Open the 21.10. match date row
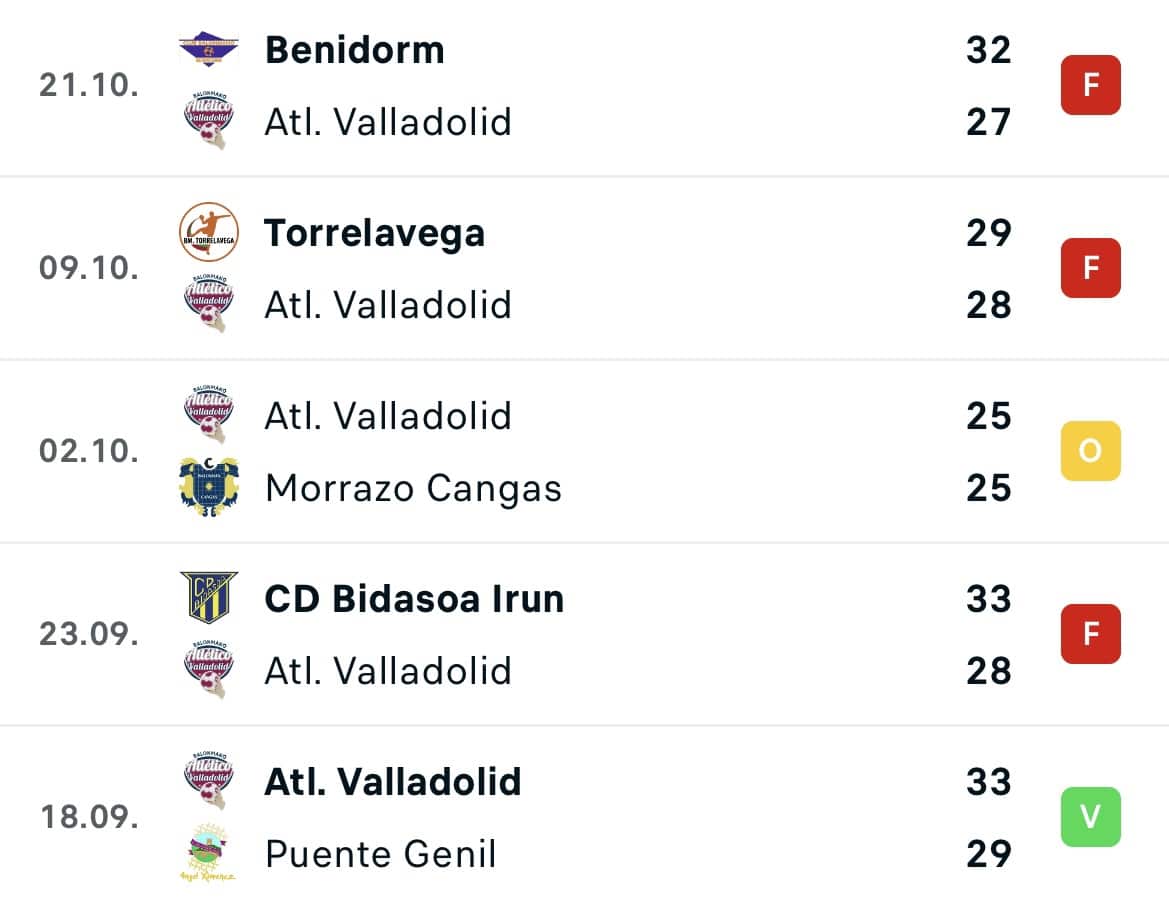1169x900 pixels. coord(584,86)
